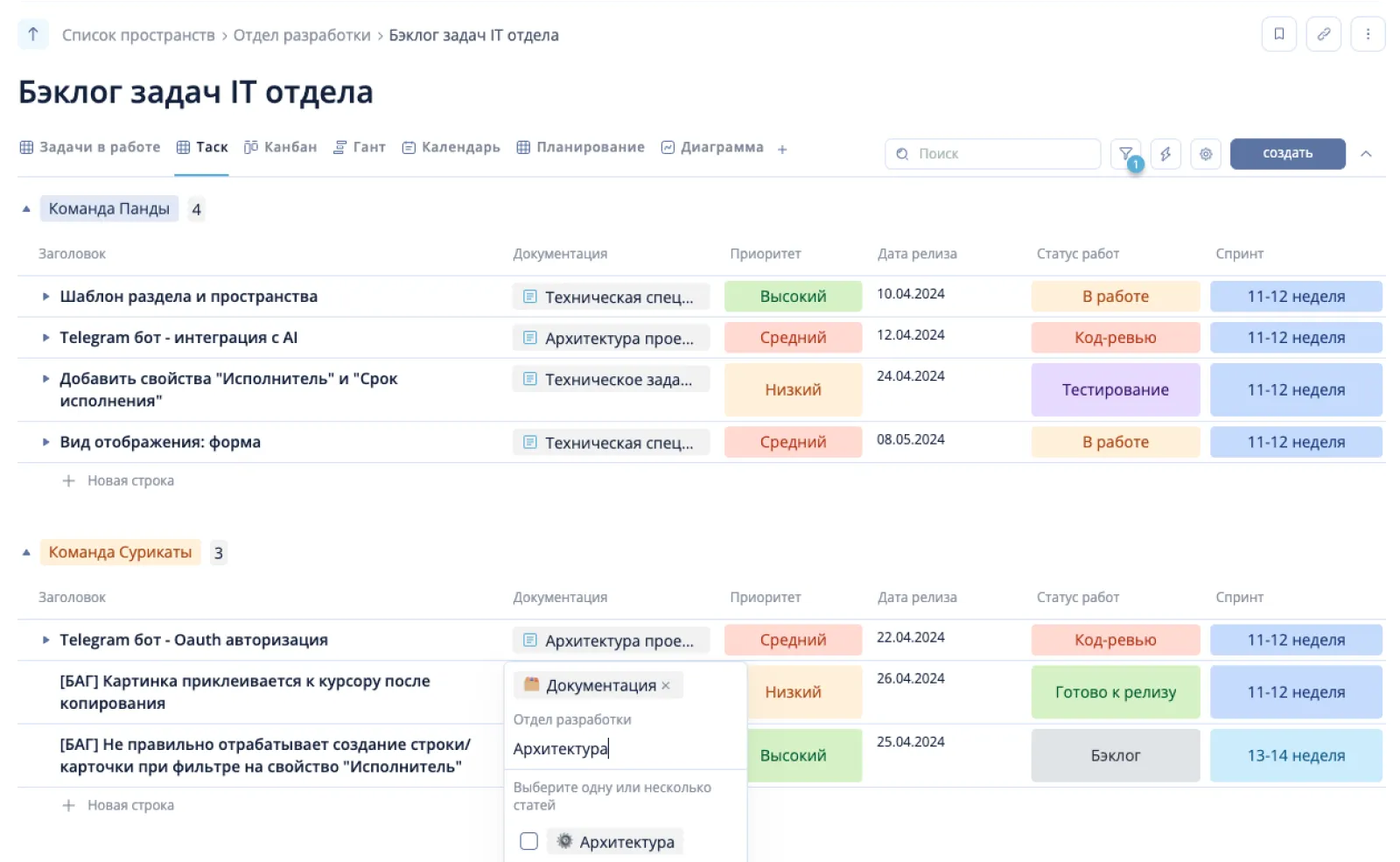
Task: Click the lightning automation icon
Action: tap(1165, 154)
